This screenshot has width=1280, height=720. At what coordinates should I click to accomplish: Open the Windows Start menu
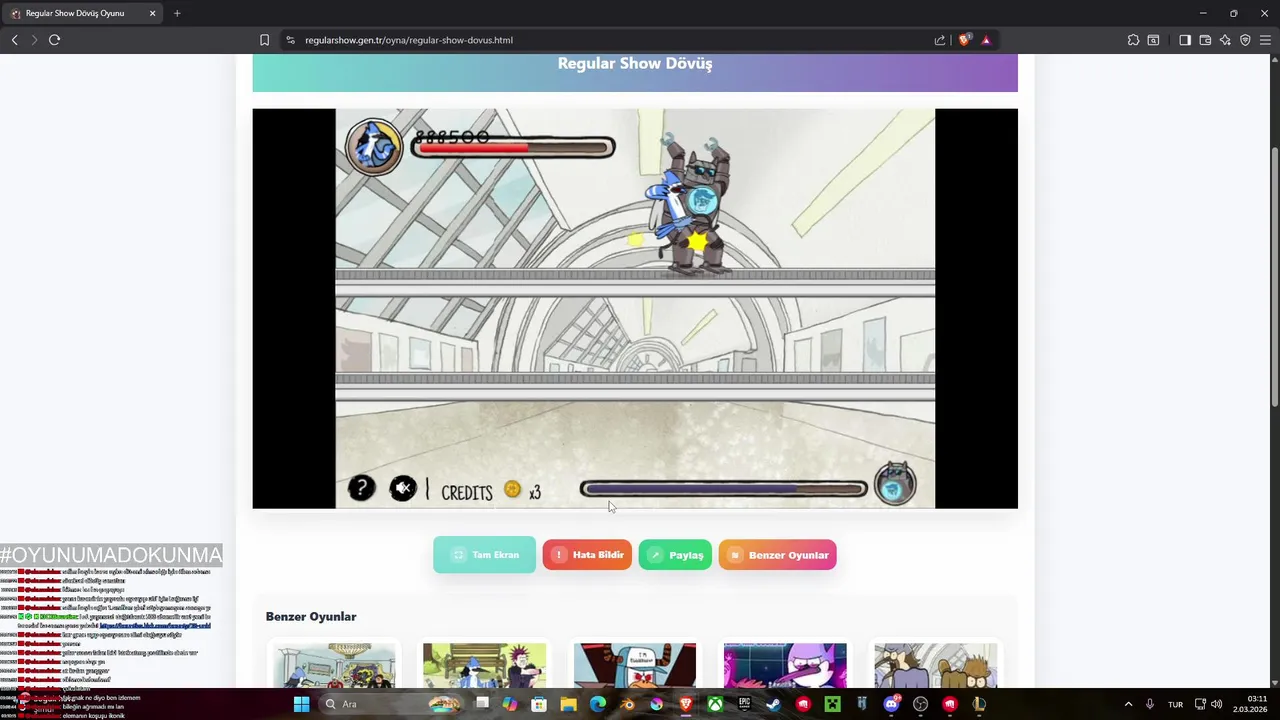pyautogui.click(x=301, y=704)
